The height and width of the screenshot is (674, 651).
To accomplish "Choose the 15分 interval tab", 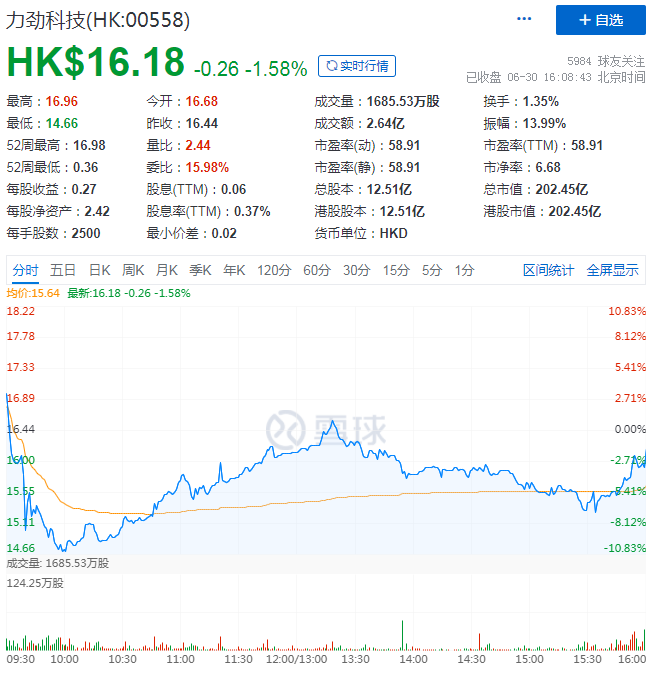I will coord(396,270).
